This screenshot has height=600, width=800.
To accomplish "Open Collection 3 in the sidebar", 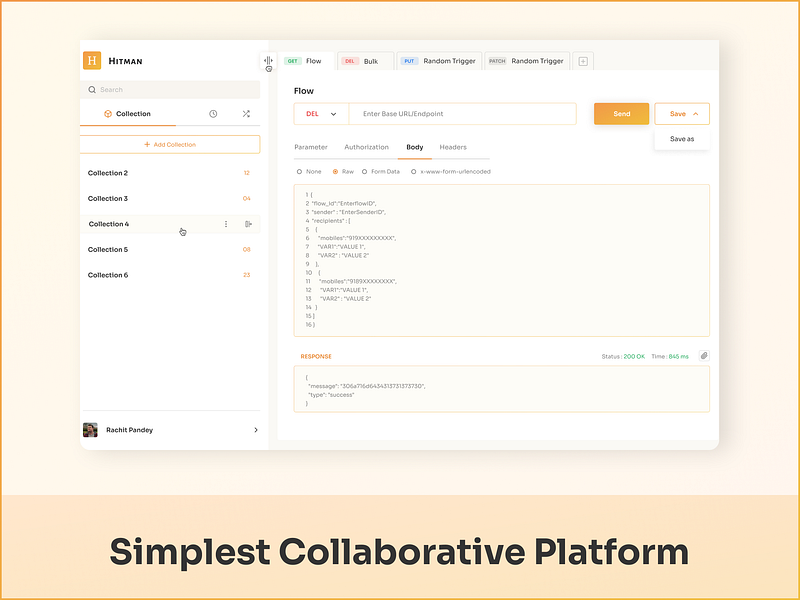I will tap(170, 198).
